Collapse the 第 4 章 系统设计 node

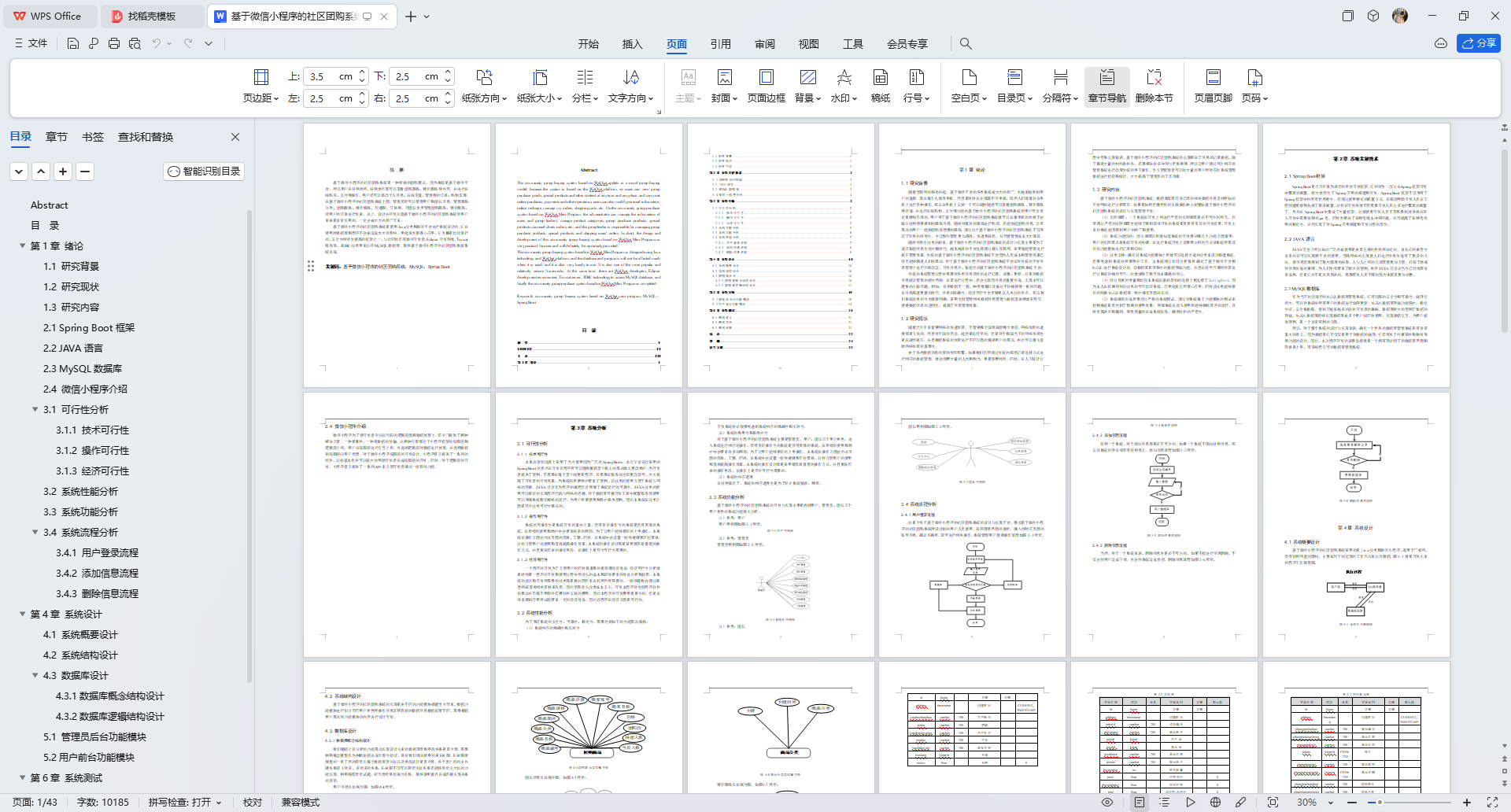(22, 614)
